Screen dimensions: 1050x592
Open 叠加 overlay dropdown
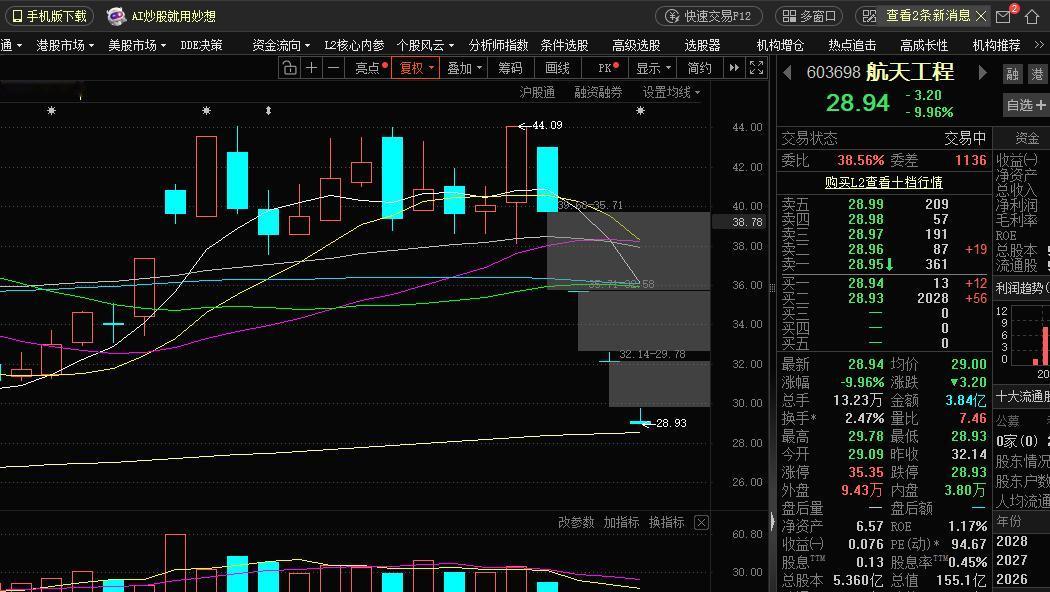click(465, 68)
